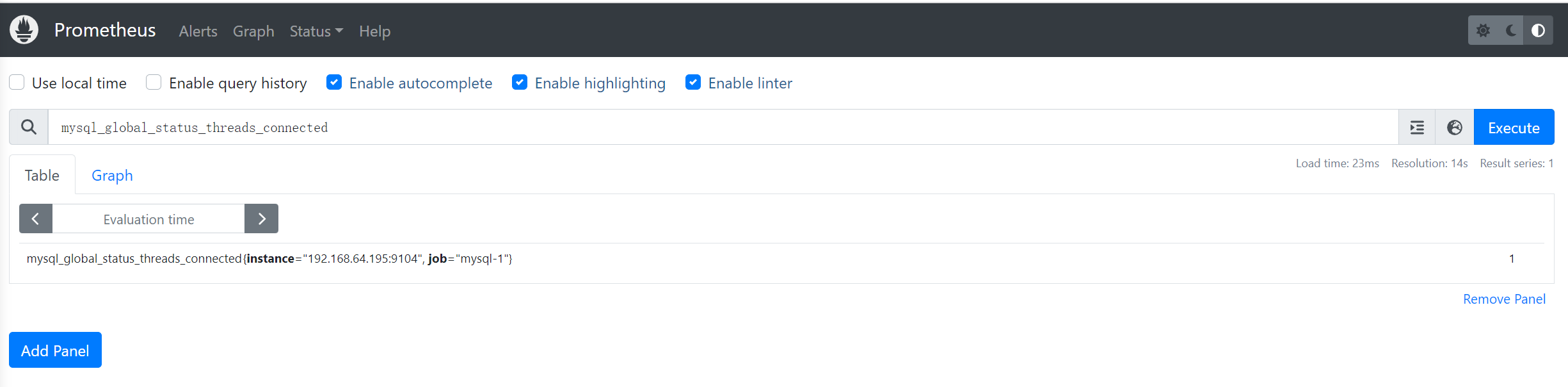This screenshot has width=1568, height=387.
Task: Focus the Evaluation time input field
Action: [x=148, y=219]
